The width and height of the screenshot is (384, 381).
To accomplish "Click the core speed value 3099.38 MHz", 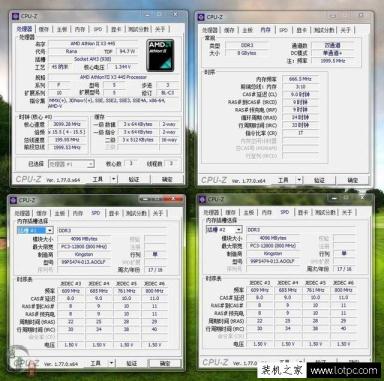I will [x=67, y=124].
